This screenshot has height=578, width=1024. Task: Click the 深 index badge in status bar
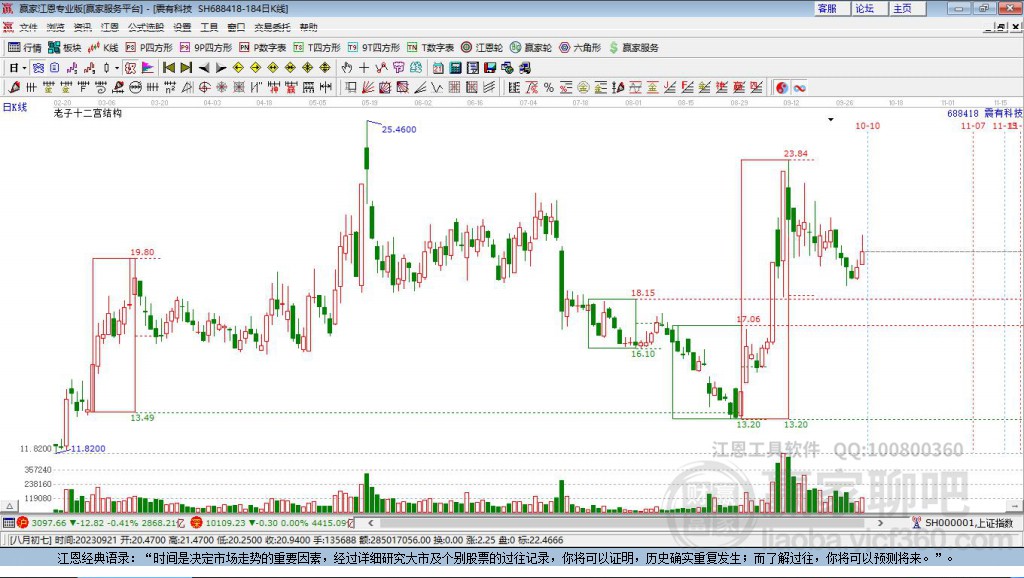pyautogui.click(x=197, y=522)
